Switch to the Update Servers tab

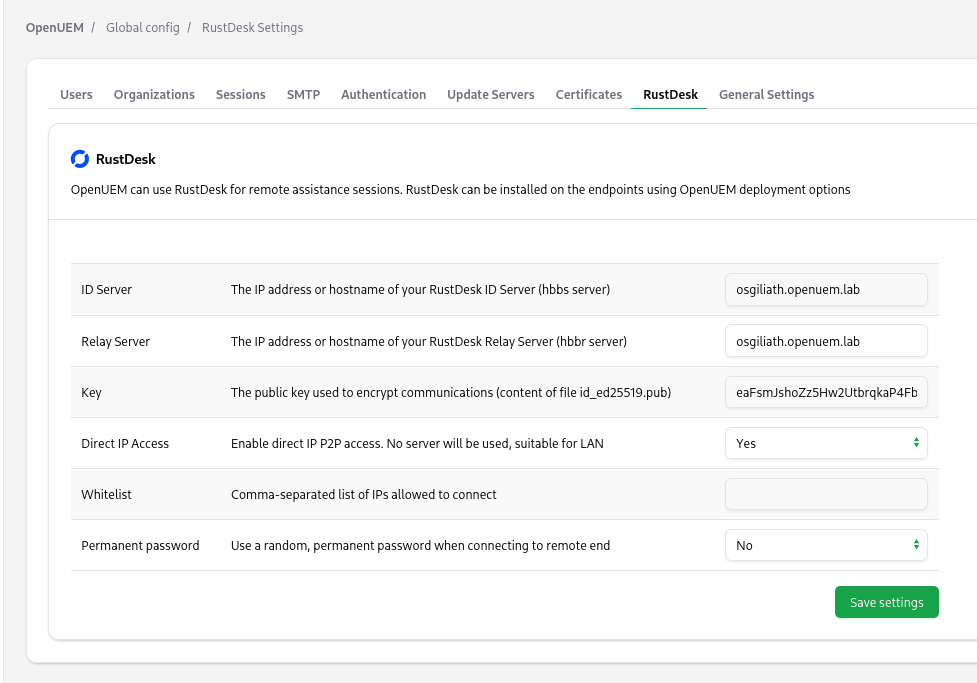point(490,94)
